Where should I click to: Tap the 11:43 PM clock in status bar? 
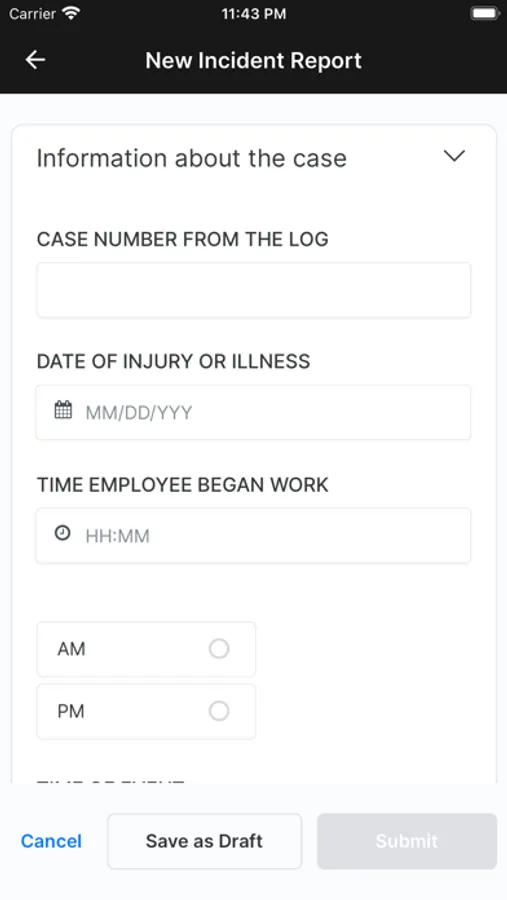click(x=254, y=14)
